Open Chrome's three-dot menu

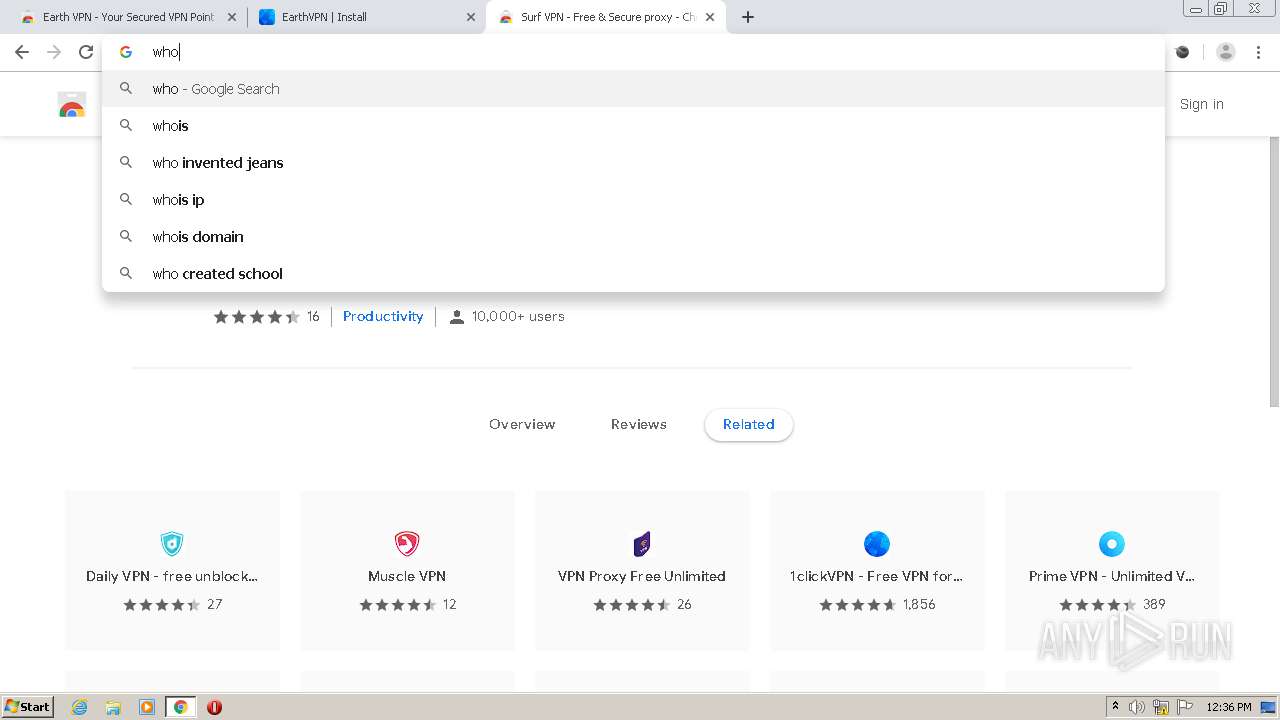pos(1259,52)
